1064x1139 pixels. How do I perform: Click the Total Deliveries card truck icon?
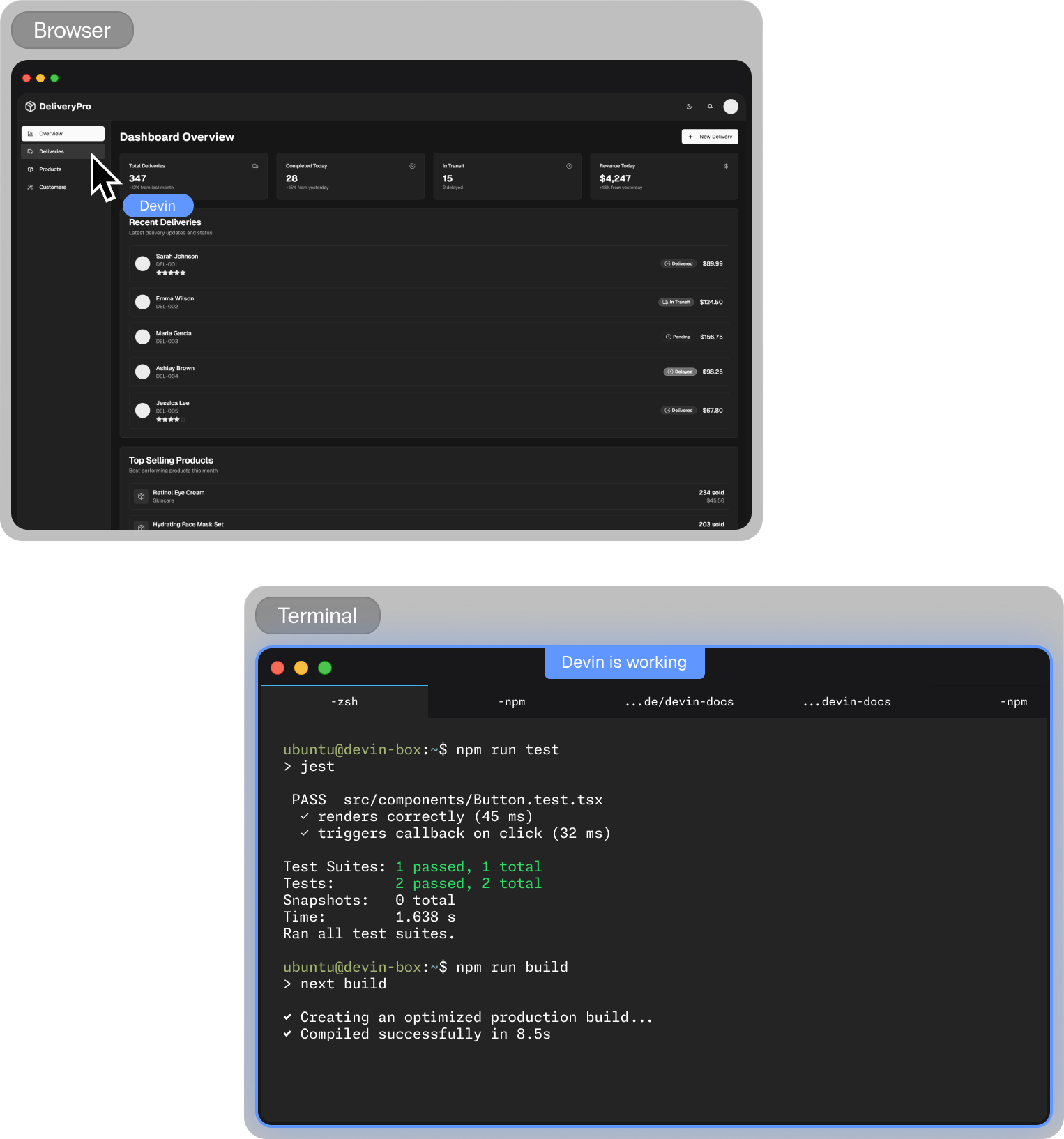coord(255,166)
